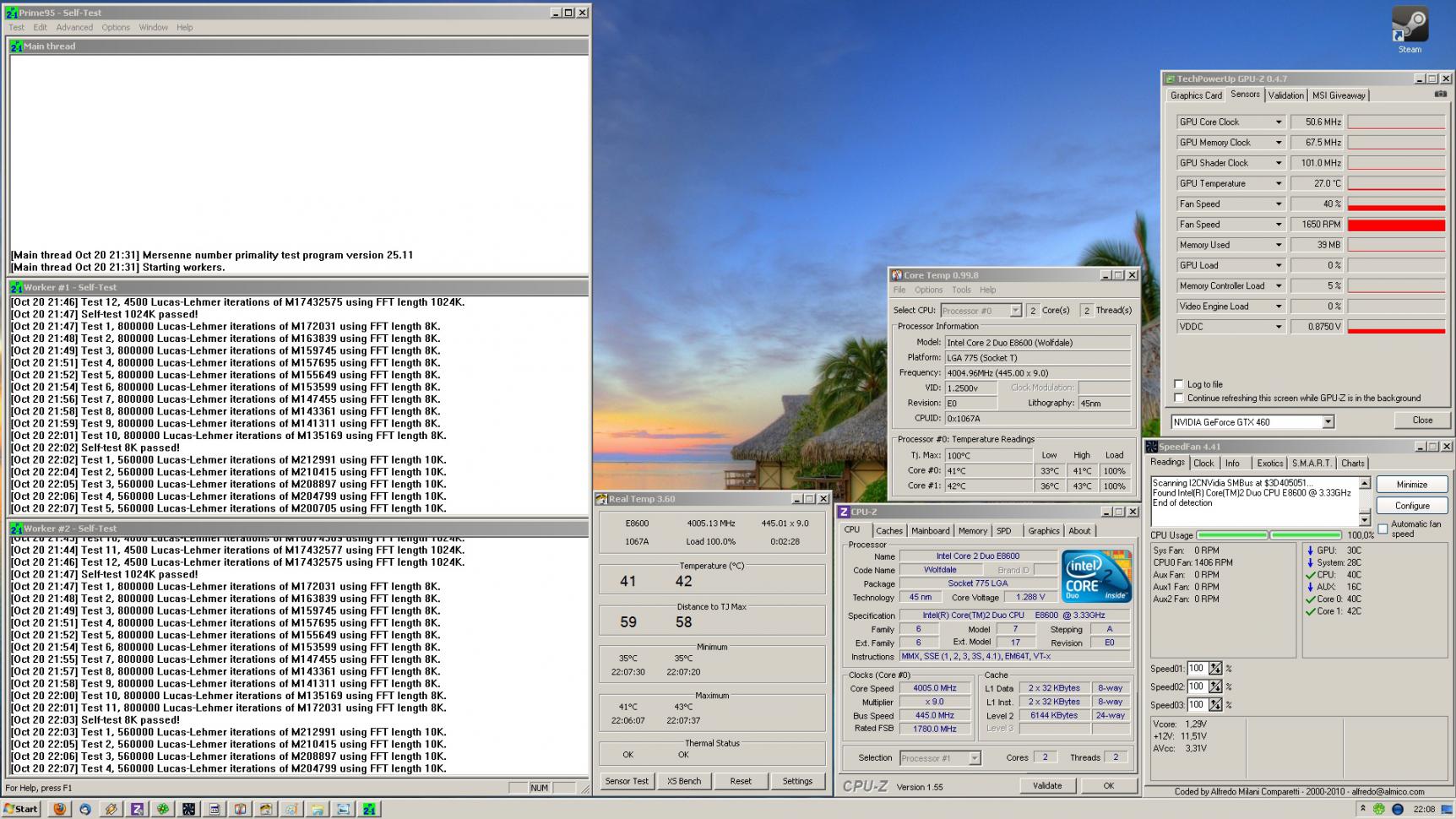Click the GPU-Z screenshot camera icon
Screen dimensions: 1456x819
pos(1440,95)
